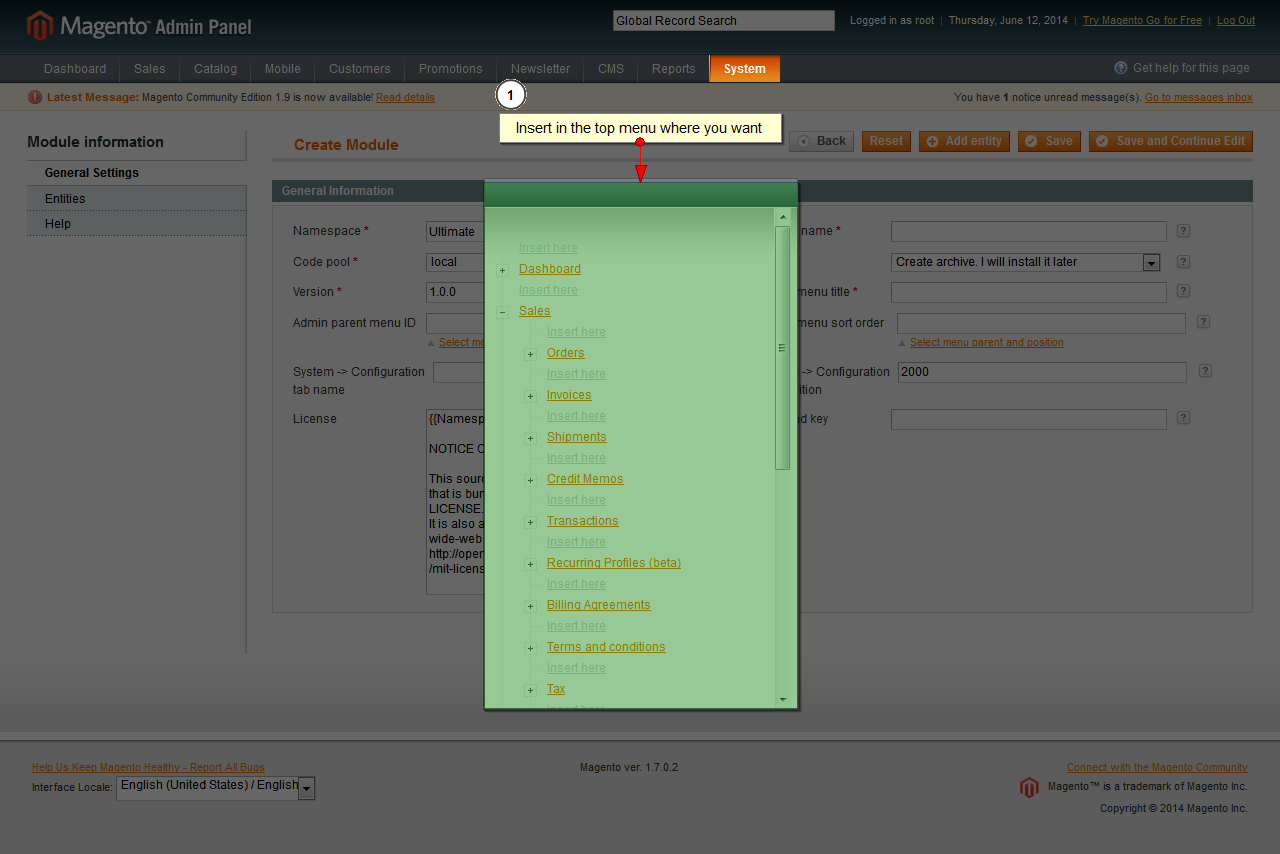
Task: Click the help icon beside Get help for this page
Action: click(x=1121, y=68)
